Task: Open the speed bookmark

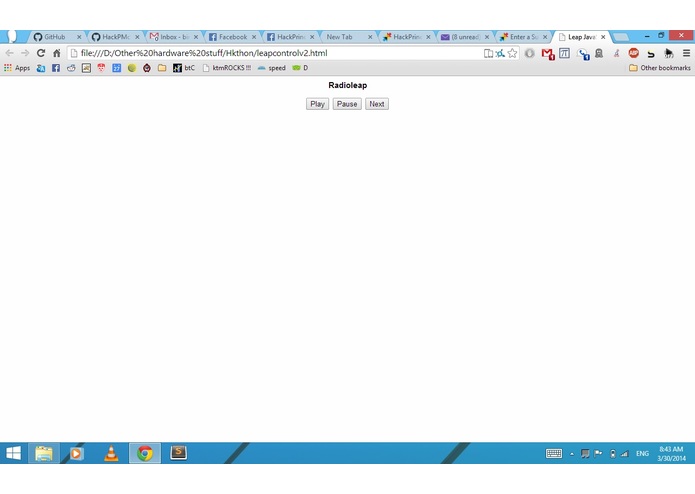Action: (272, 68)
